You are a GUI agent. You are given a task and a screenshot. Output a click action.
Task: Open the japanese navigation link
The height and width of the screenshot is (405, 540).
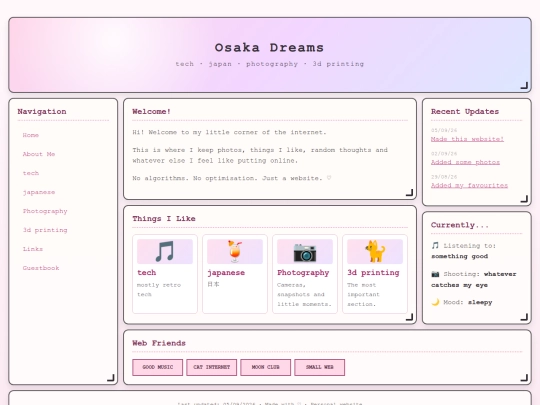click(x=39, y=192)
